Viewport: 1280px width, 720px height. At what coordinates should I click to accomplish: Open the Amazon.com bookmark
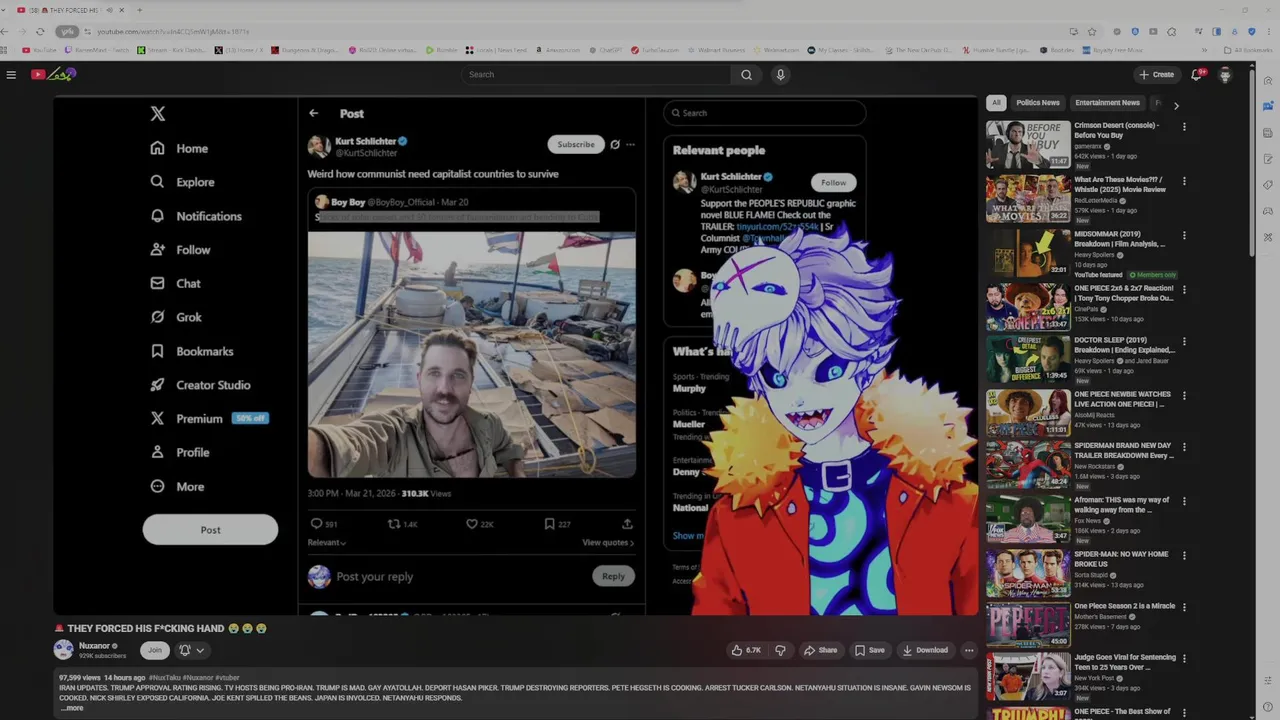click(557, 50)
